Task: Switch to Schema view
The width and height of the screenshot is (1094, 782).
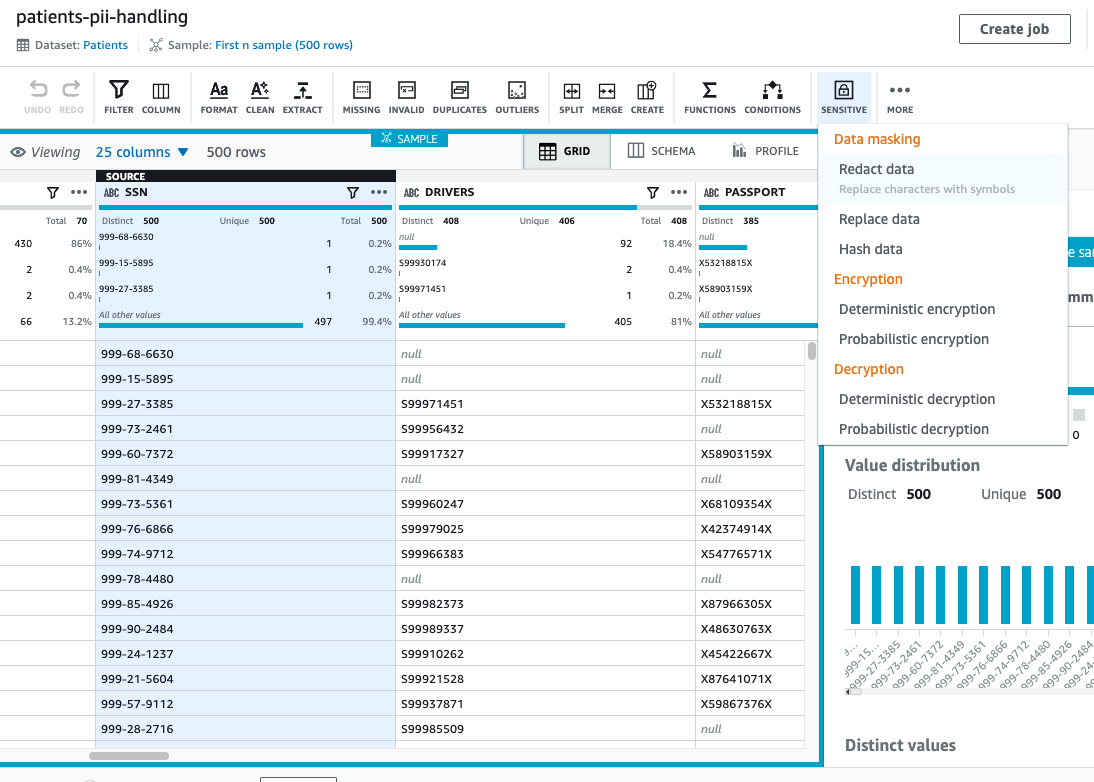Action: [x=661, y=151]
